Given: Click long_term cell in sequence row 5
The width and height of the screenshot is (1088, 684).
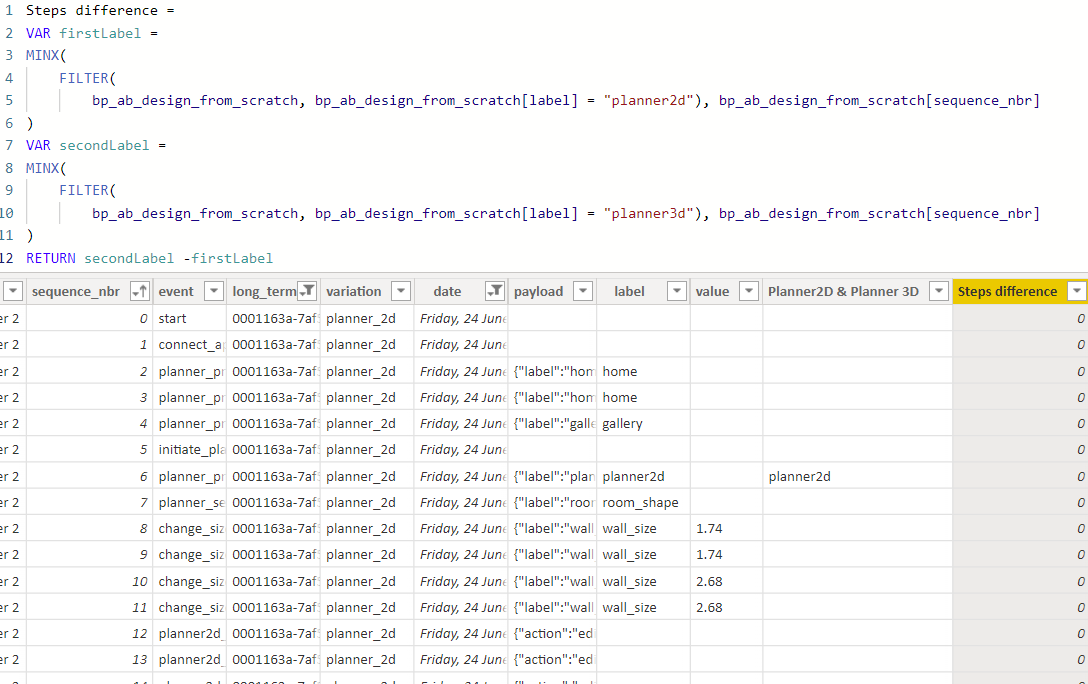Looking at the screenshot, I should pyautogui.click(x=274, y=450).
